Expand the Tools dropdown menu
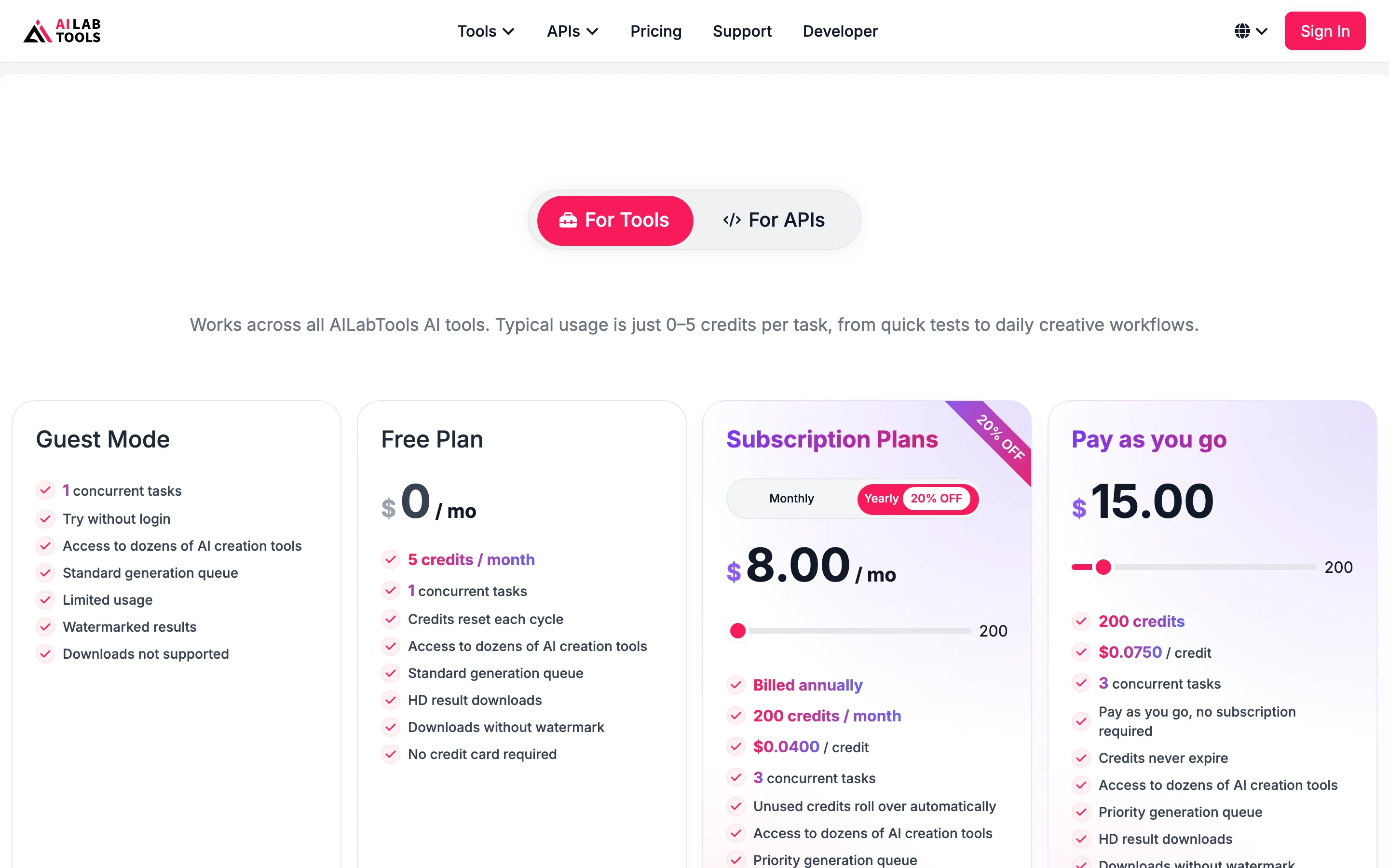Image resolution: width=1389 pixels, height=868 pixels. click(486, 31)
